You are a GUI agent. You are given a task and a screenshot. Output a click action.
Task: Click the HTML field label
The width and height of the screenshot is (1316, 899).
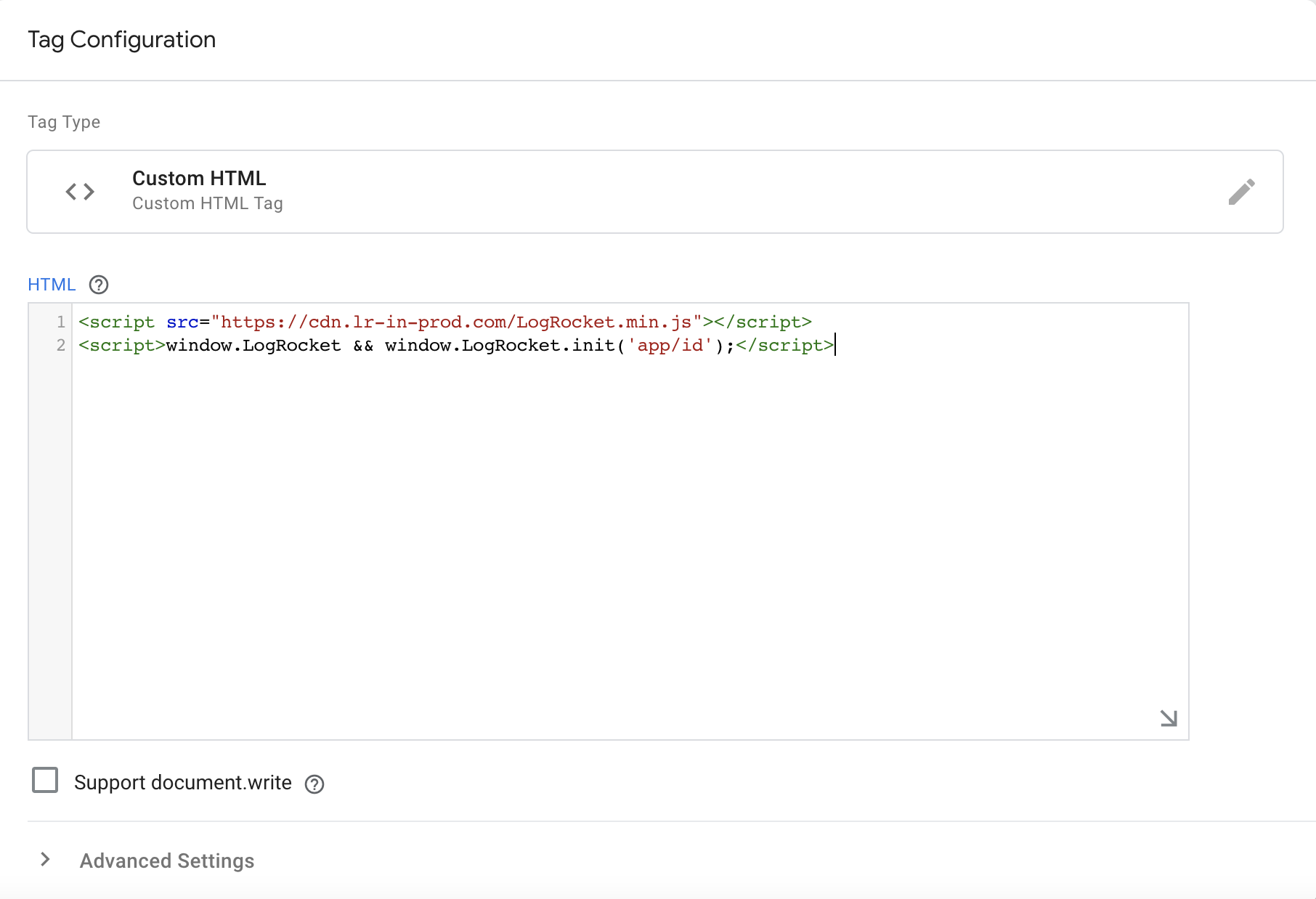[52, 285]
